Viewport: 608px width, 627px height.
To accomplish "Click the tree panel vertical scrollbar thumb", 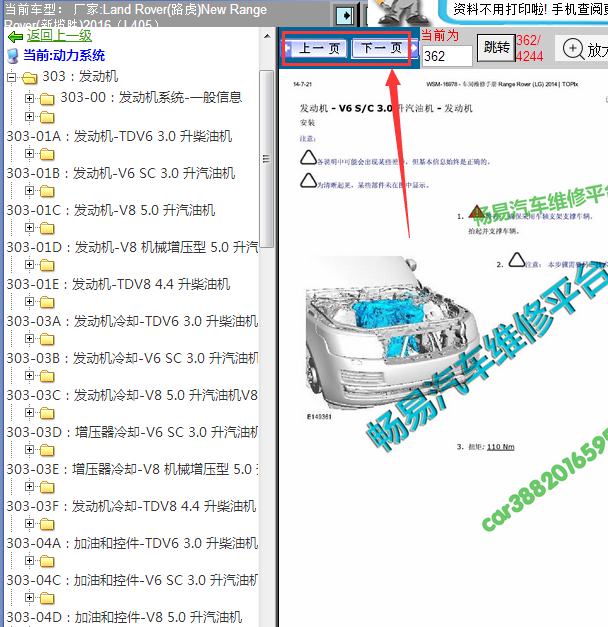I will [266, 159].
